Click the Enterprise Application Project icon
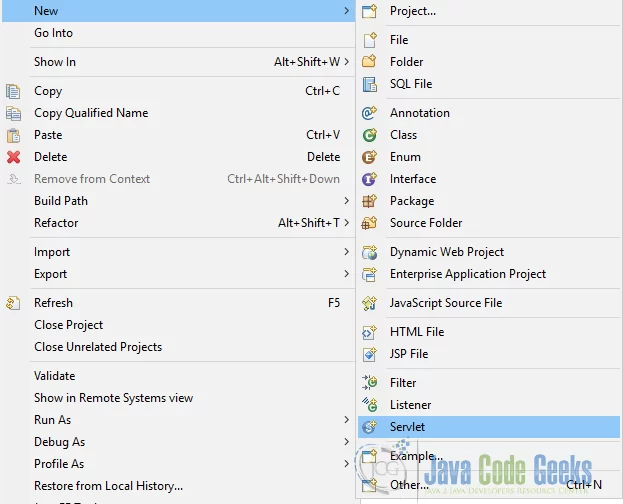The width and height of the screenshot is (623, 504). 370,274
